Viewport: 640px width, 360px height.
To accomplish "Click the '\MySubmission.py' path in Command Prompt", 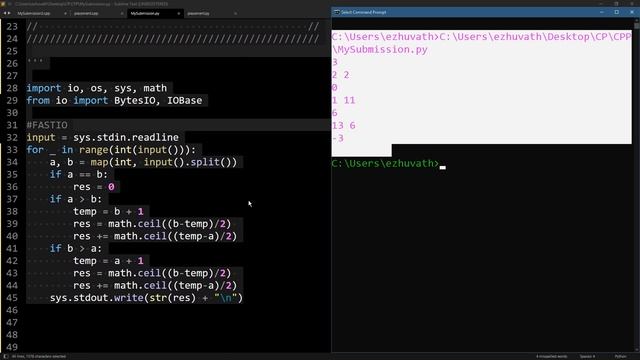I will point(380,50).
